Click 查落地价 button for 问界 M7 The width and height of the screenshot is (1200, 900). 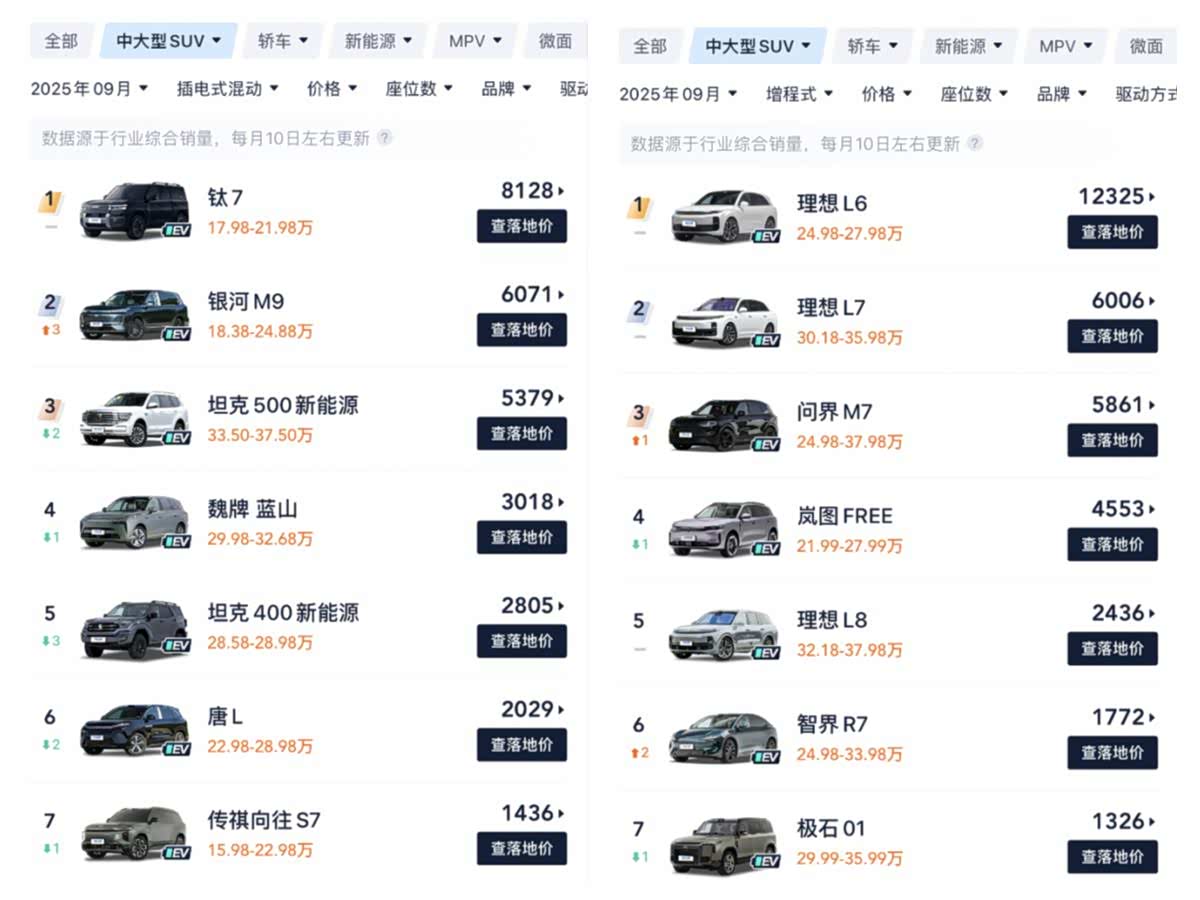point(1112,440)
